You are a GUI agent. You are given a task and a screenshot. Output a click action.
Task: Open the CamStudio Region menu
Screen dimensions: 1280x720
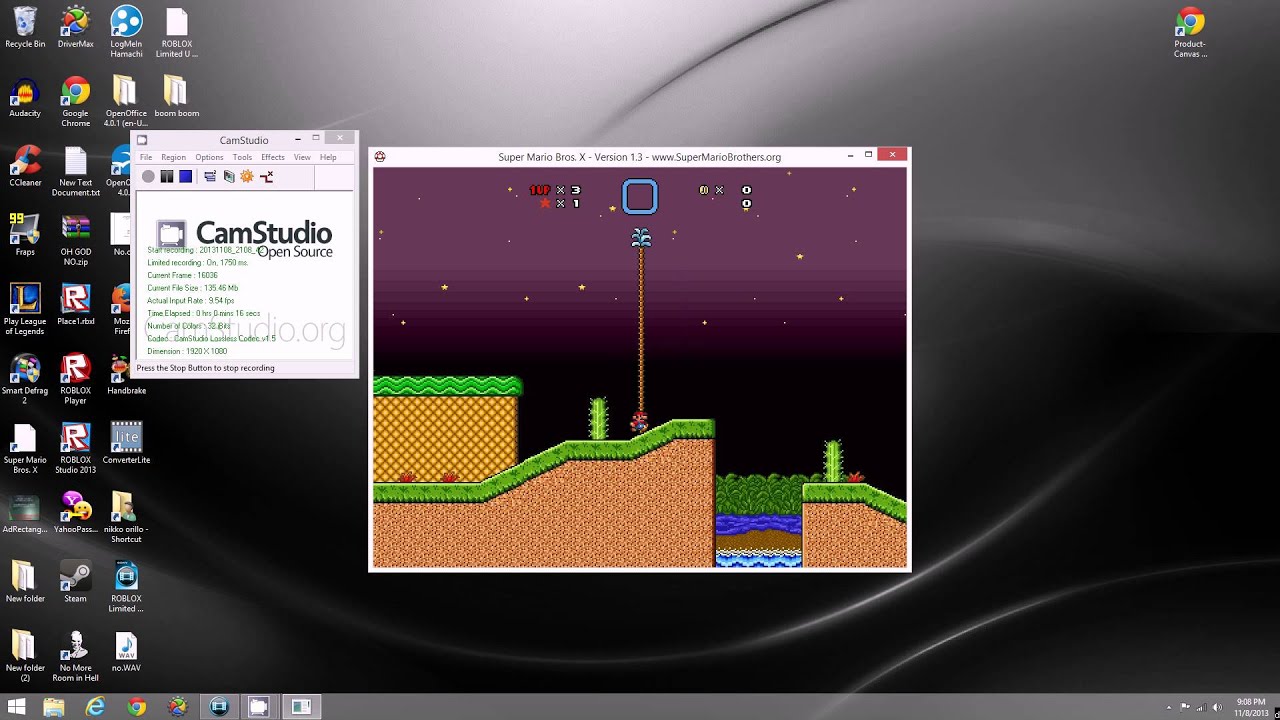click(x=173, y=157)
